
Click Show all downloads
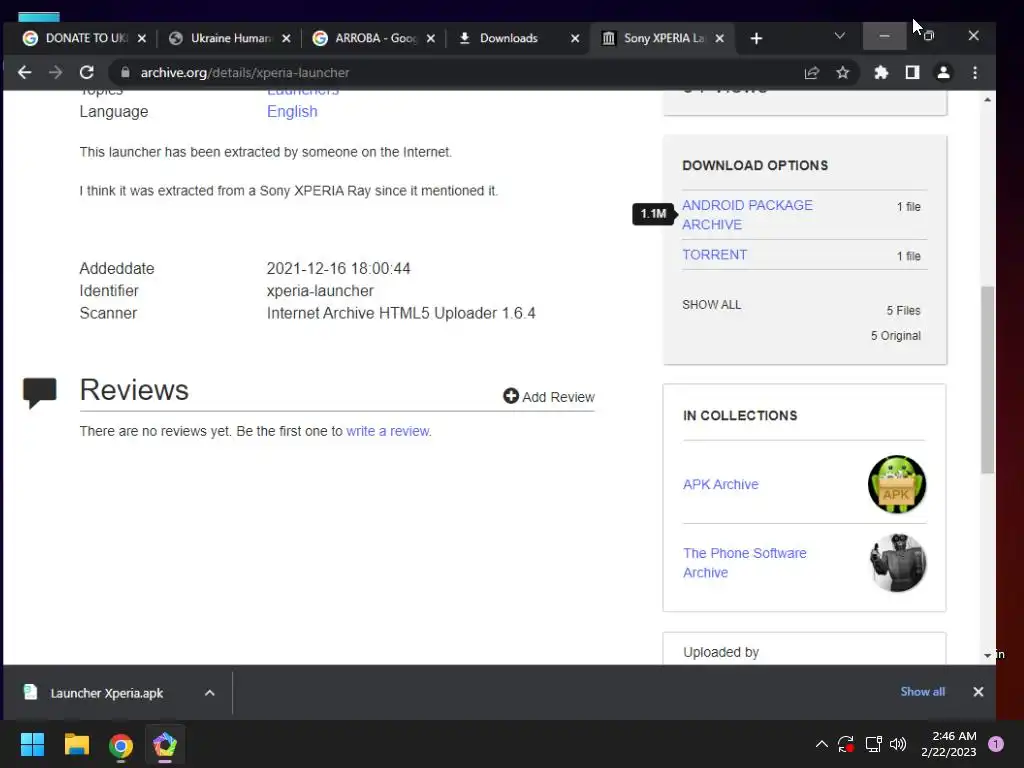click(x=922, y=692)
